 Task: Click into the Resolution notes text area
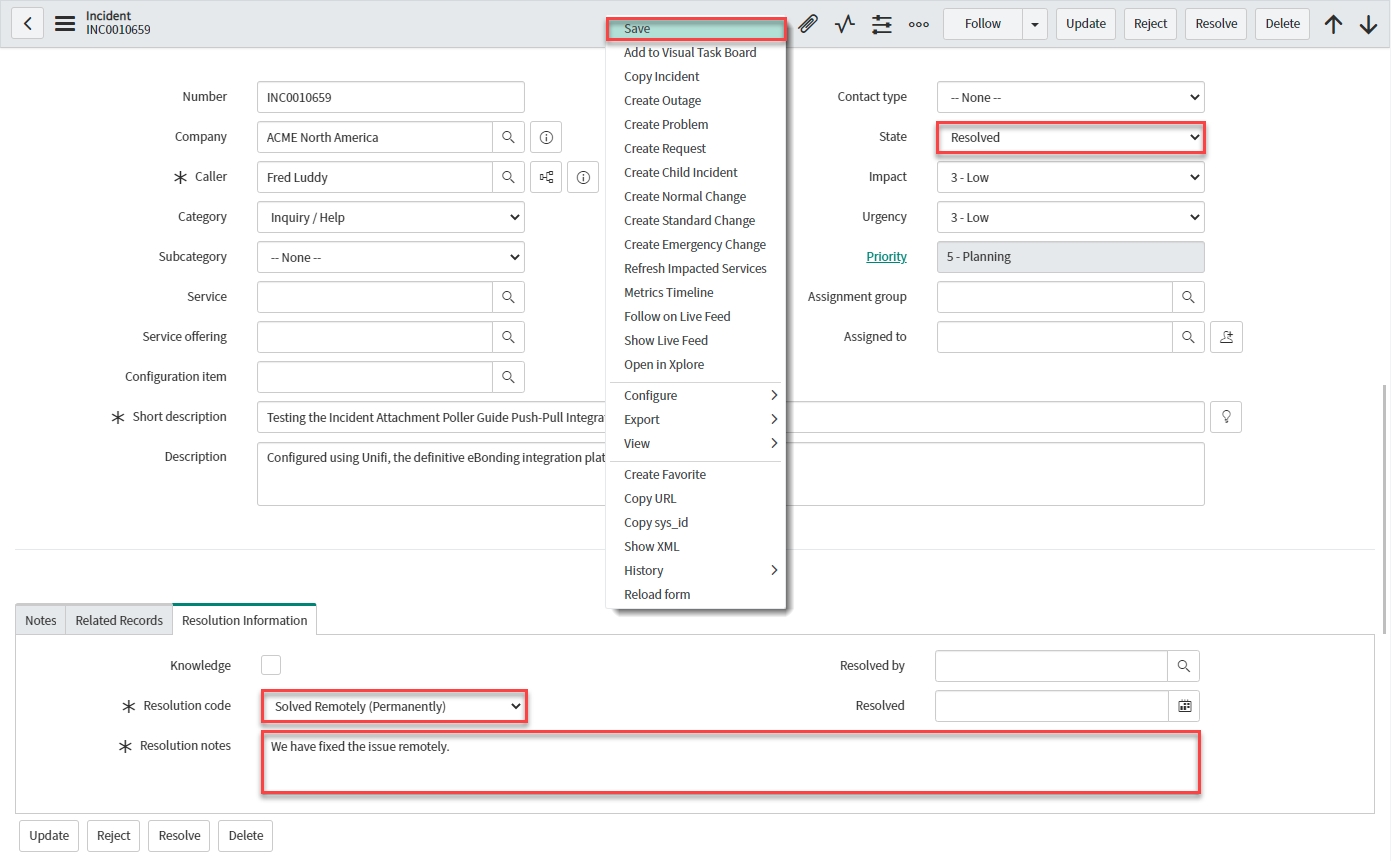click(730, 762)
